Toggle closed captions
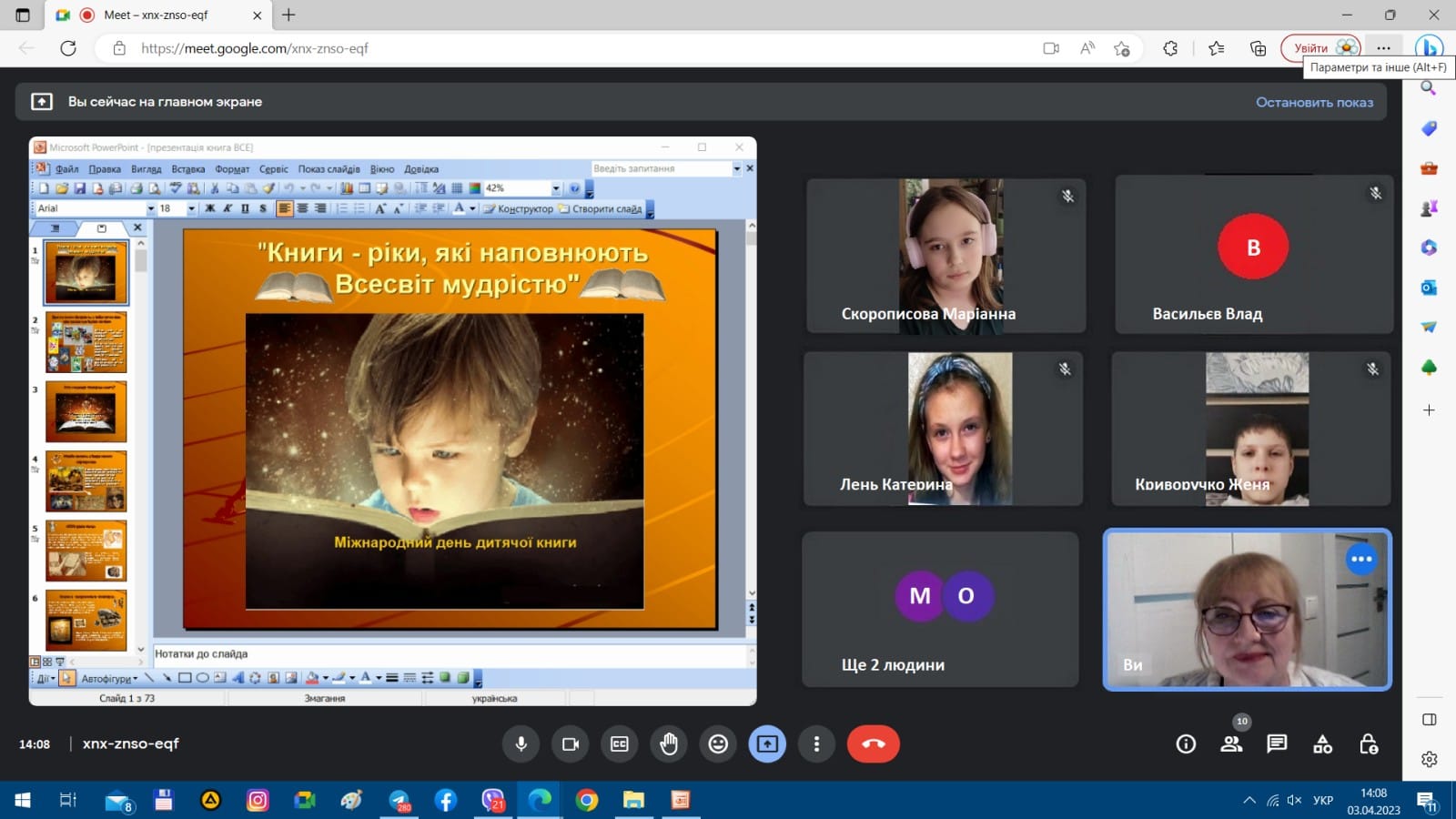The height and width of the screenshot is (819, 1456). [x=620, y=744]
